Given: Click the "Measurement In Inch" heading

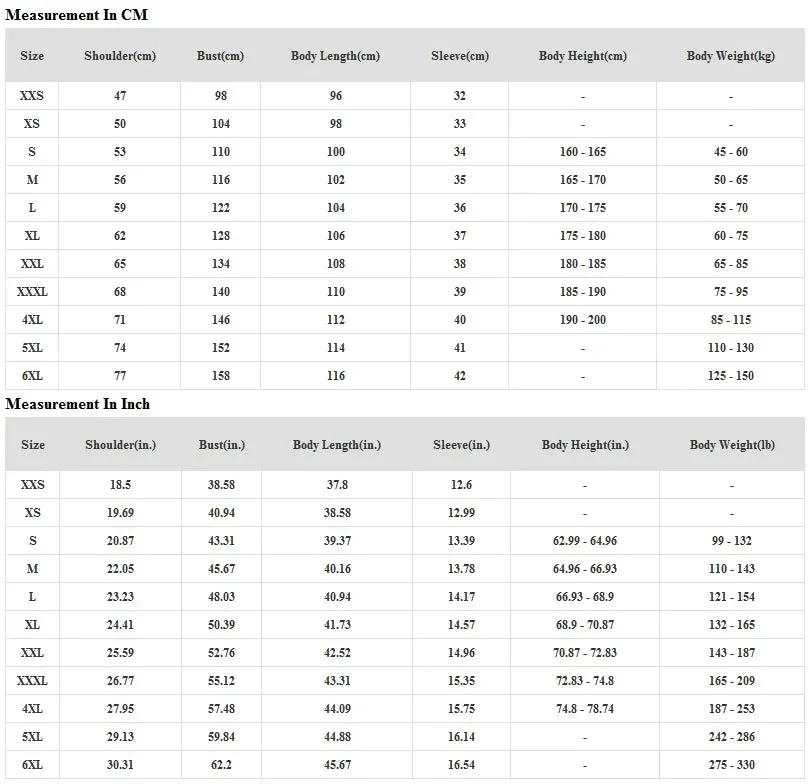Looking at the screenshot, I should [x=78, y=404].
